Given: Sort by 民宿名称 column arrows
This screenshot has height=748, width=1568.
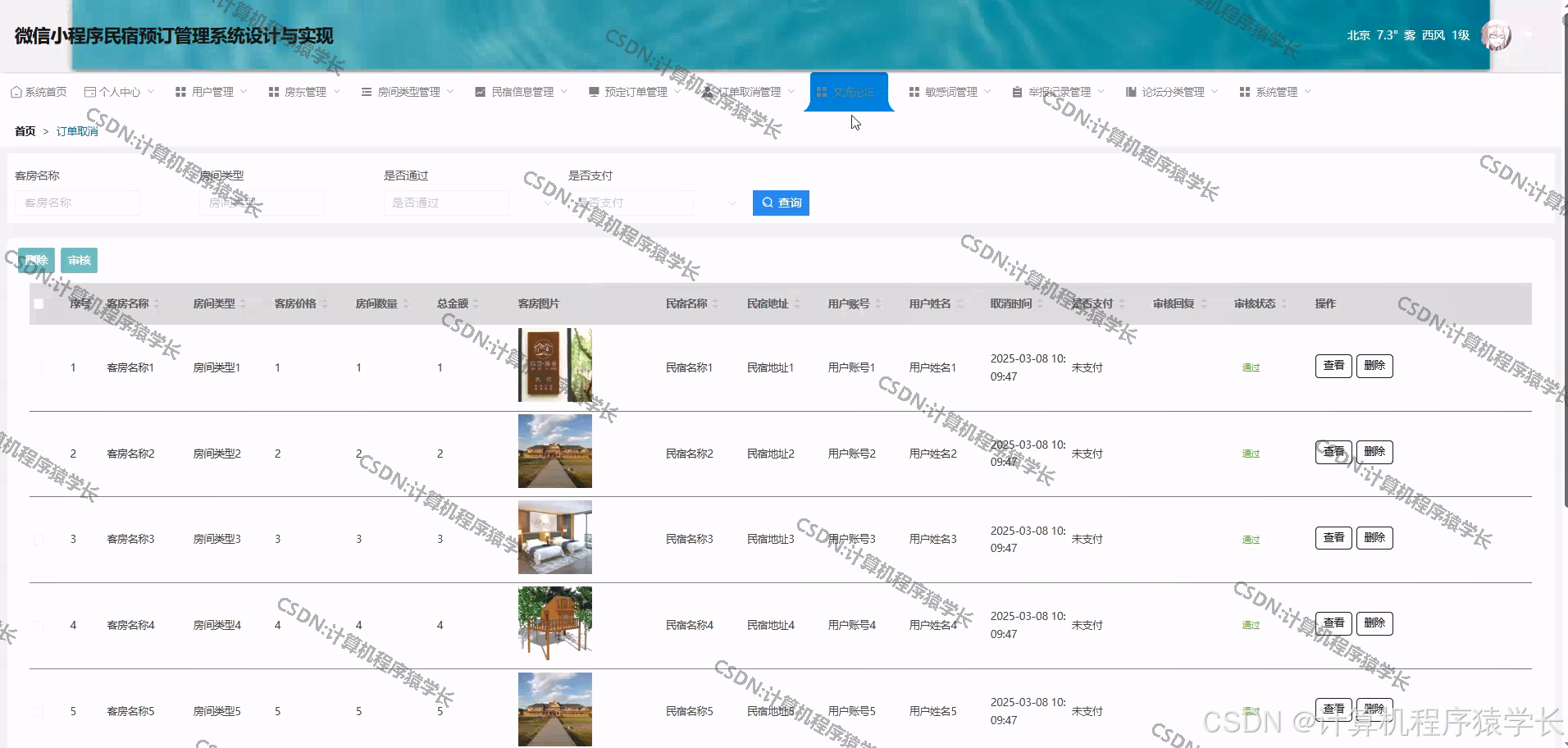Looking at the screenshot, I should click(715, 303).
